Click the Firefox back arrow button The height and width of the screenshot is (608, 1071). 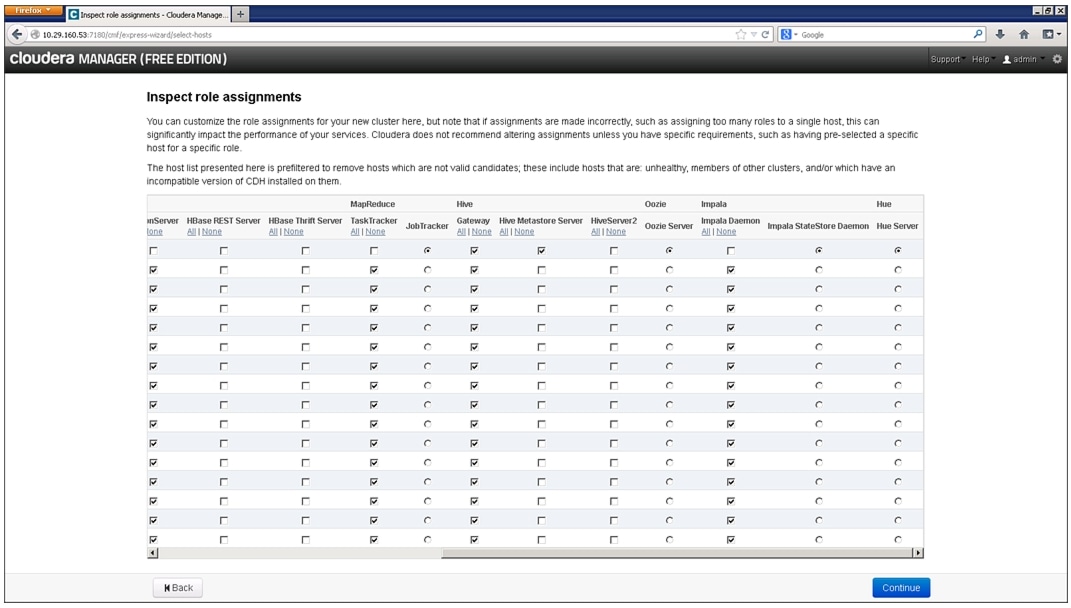point(17,34)
